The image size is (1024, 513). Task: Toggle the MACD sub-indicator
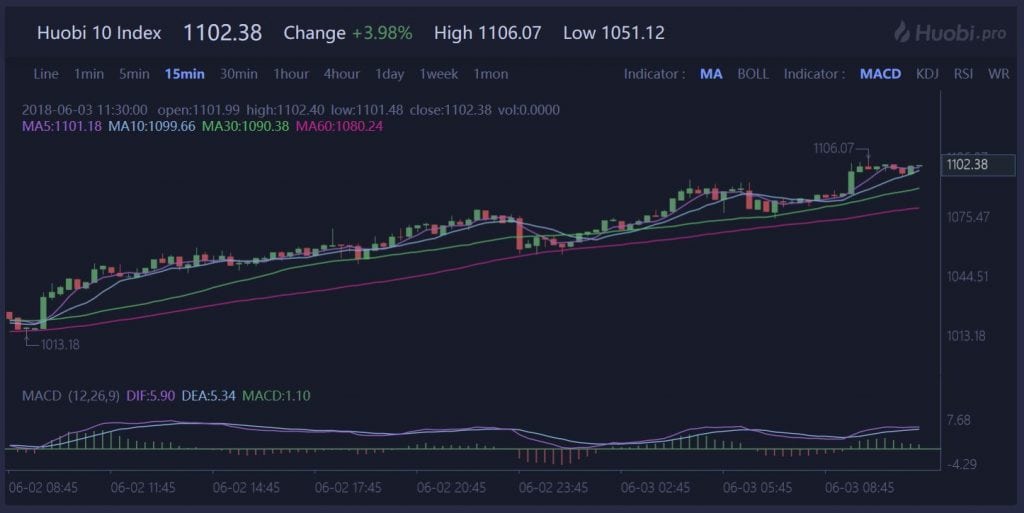[x=880, y=74]
